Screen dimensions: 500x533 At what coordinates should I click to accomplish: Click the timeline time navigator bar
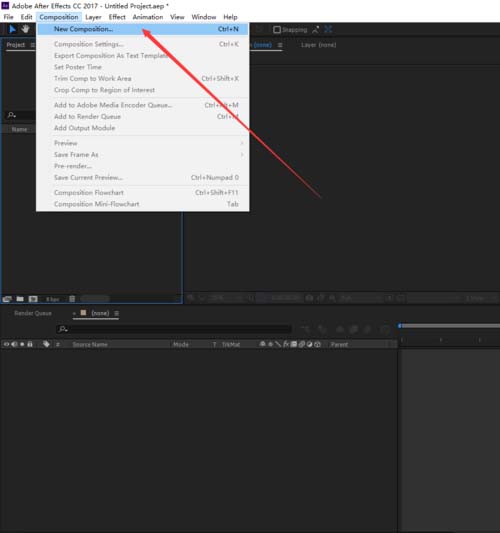449,326
